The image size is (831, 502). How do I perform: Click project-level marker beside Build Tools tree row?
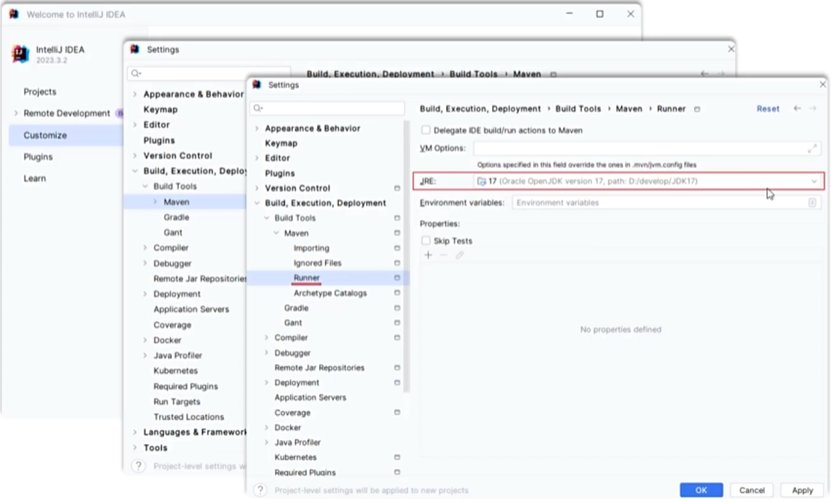pyautogui.click(x=397, y=218)
